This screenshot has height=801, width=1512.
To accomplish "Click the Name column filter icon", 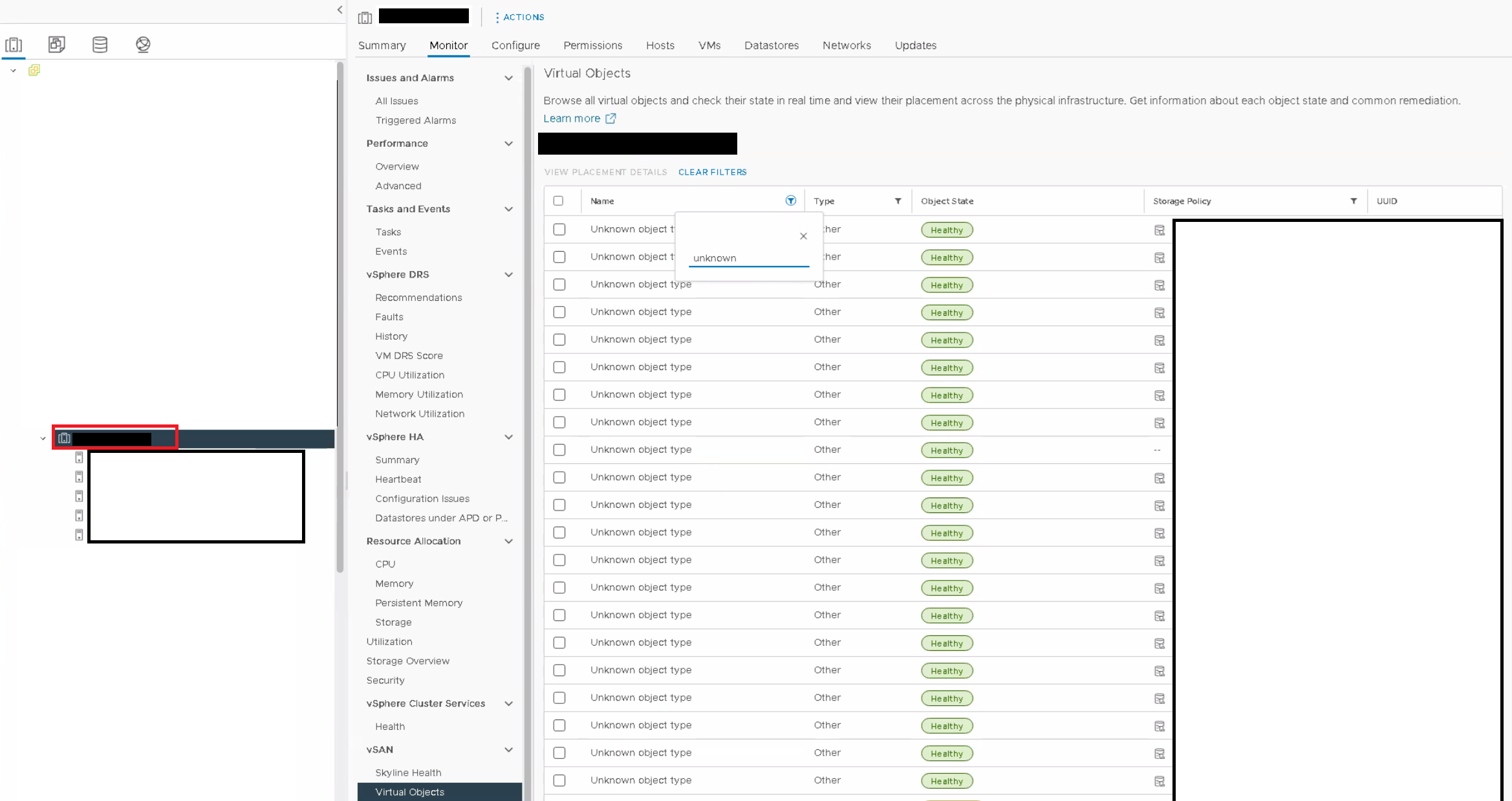I will (790, 201).
